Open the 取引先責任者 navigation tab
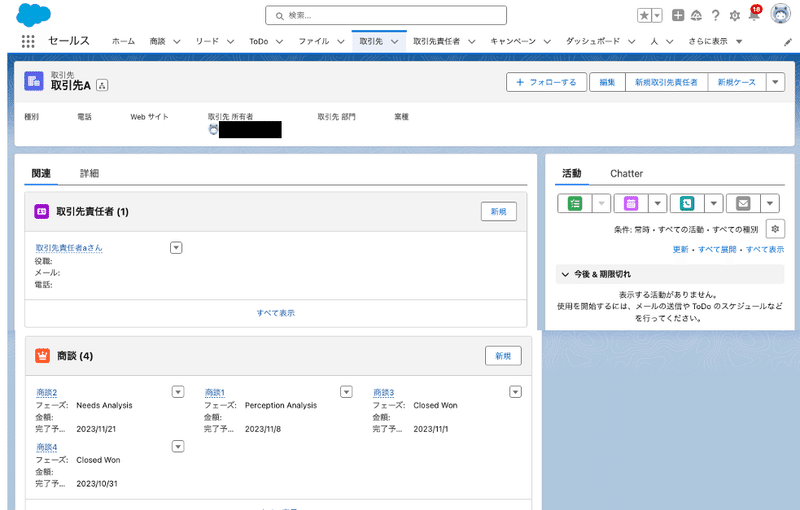This screenshot has width=800, height=510. click(x=436, y=41)
